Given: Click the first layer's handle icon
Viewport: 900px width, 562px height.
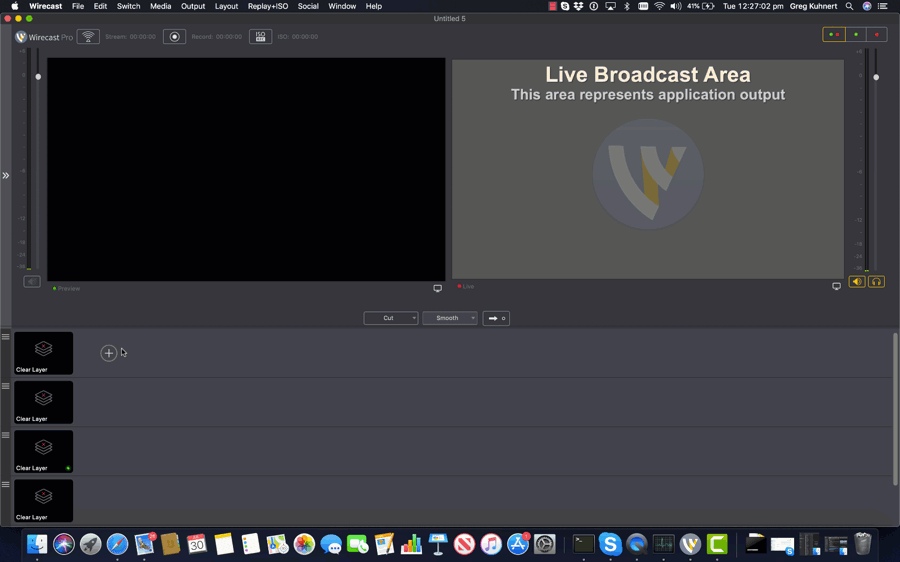Looking at the screenshot, I should tap(6, 337).
